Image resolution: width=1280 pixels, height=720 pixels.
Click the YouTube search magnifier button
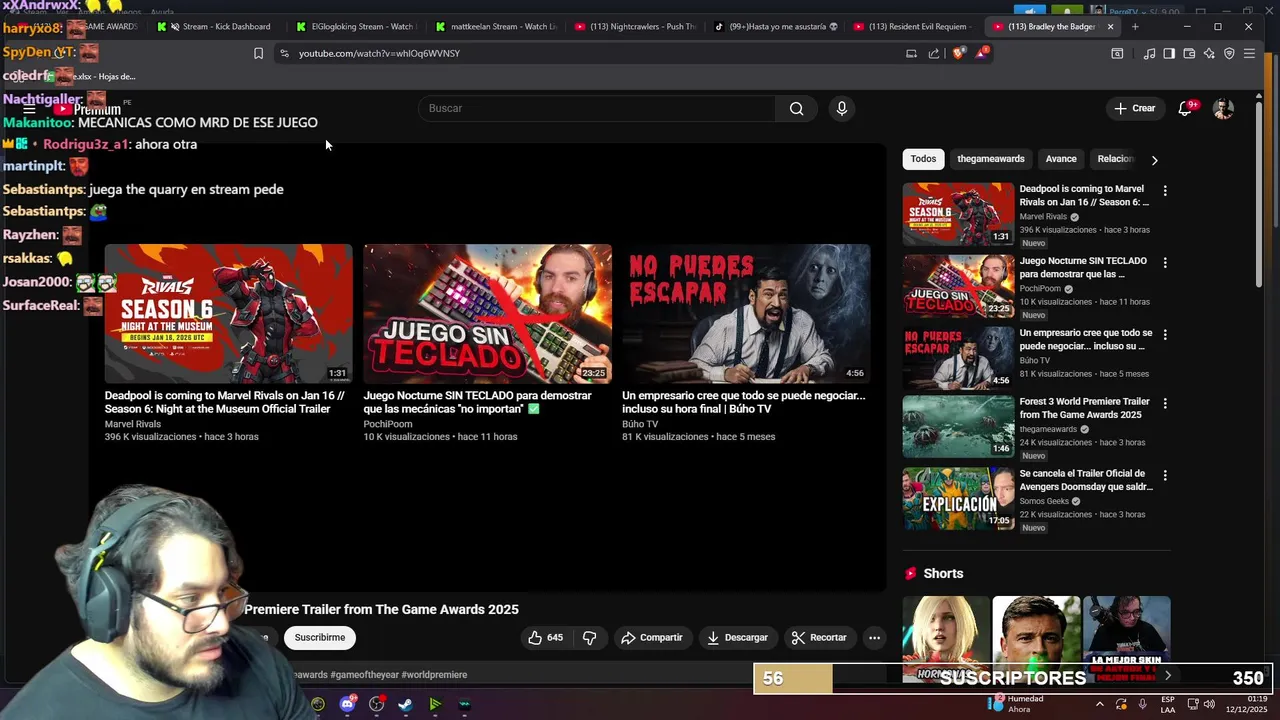coord(796,108)
